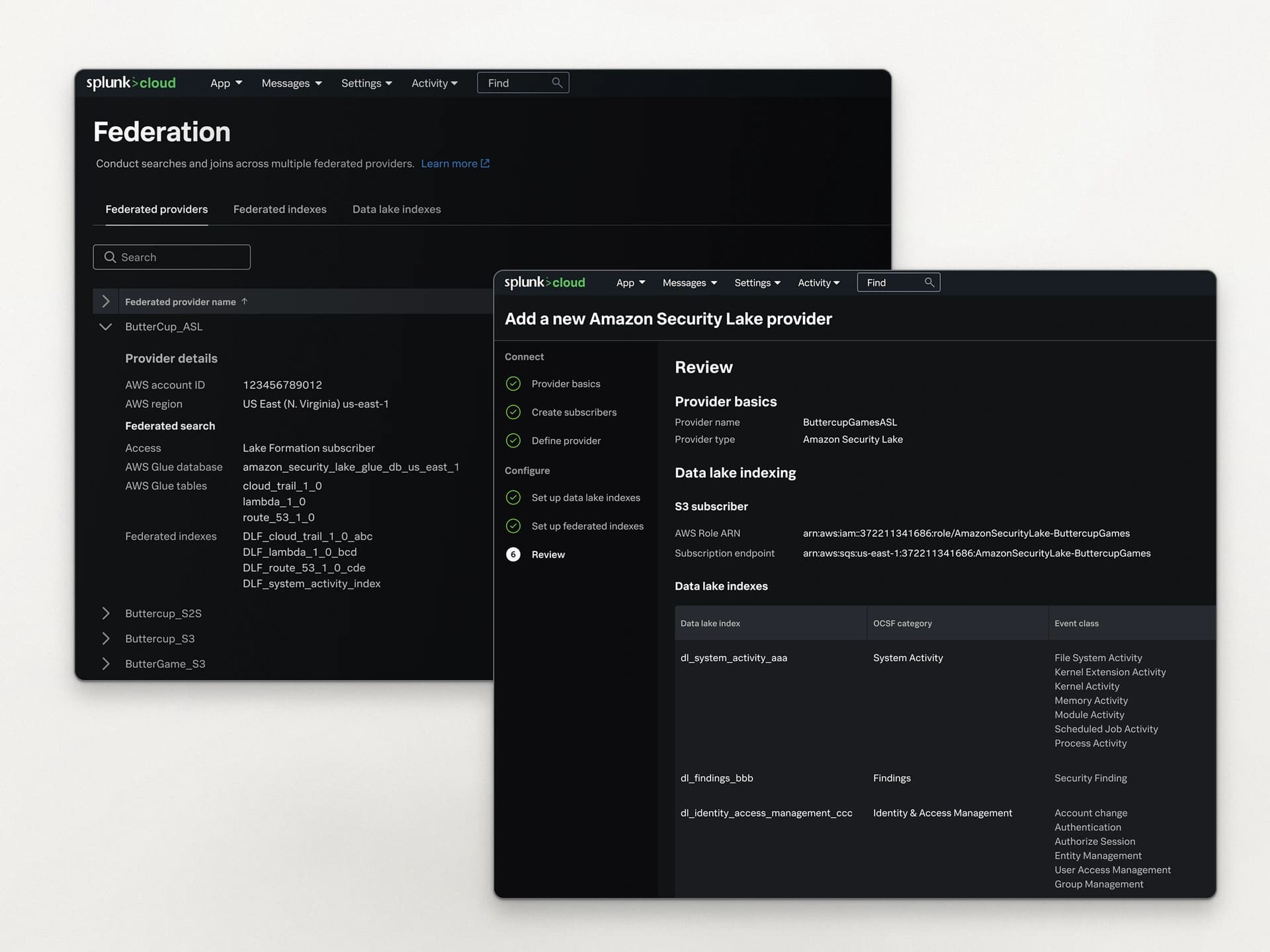Viewport: 1270px width, 952px height.
Task: Go to the Provider basics step
Action: (566, 383)
